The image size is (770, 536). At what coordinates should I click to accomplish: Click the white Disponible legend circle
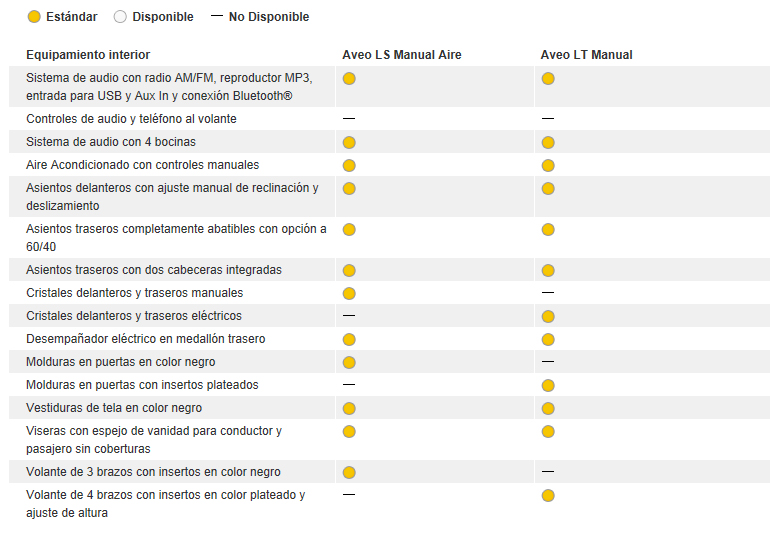coord(120,17)
